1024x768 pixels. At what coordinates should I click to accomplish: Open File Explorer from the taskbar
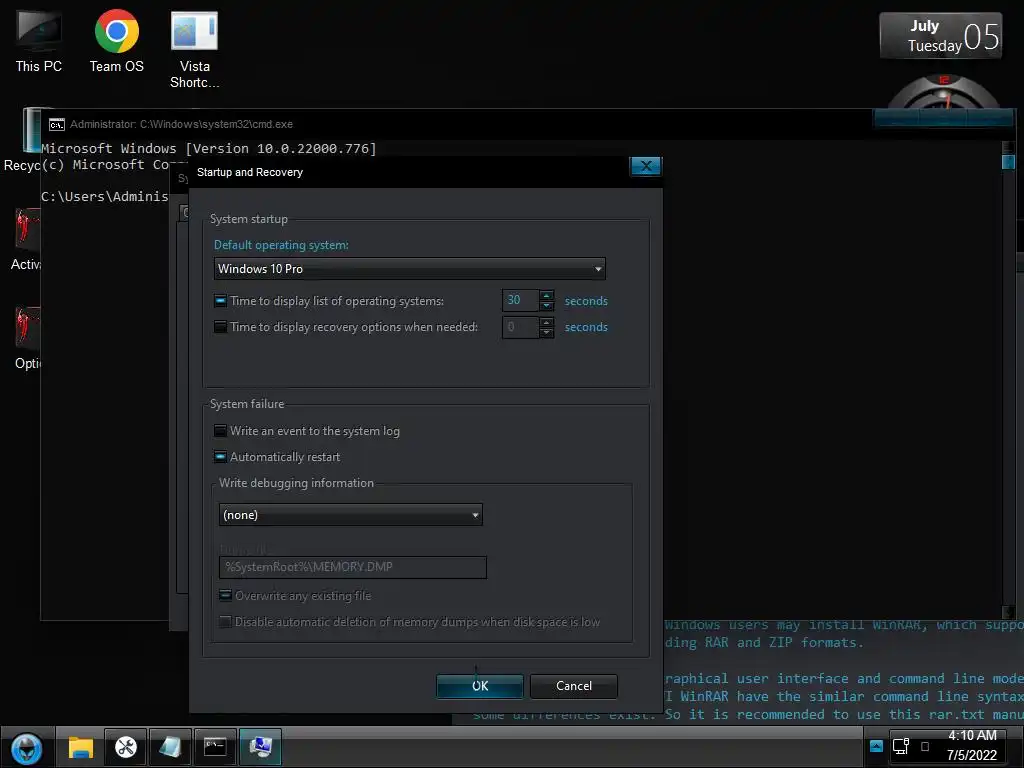(x=81, y=747)
